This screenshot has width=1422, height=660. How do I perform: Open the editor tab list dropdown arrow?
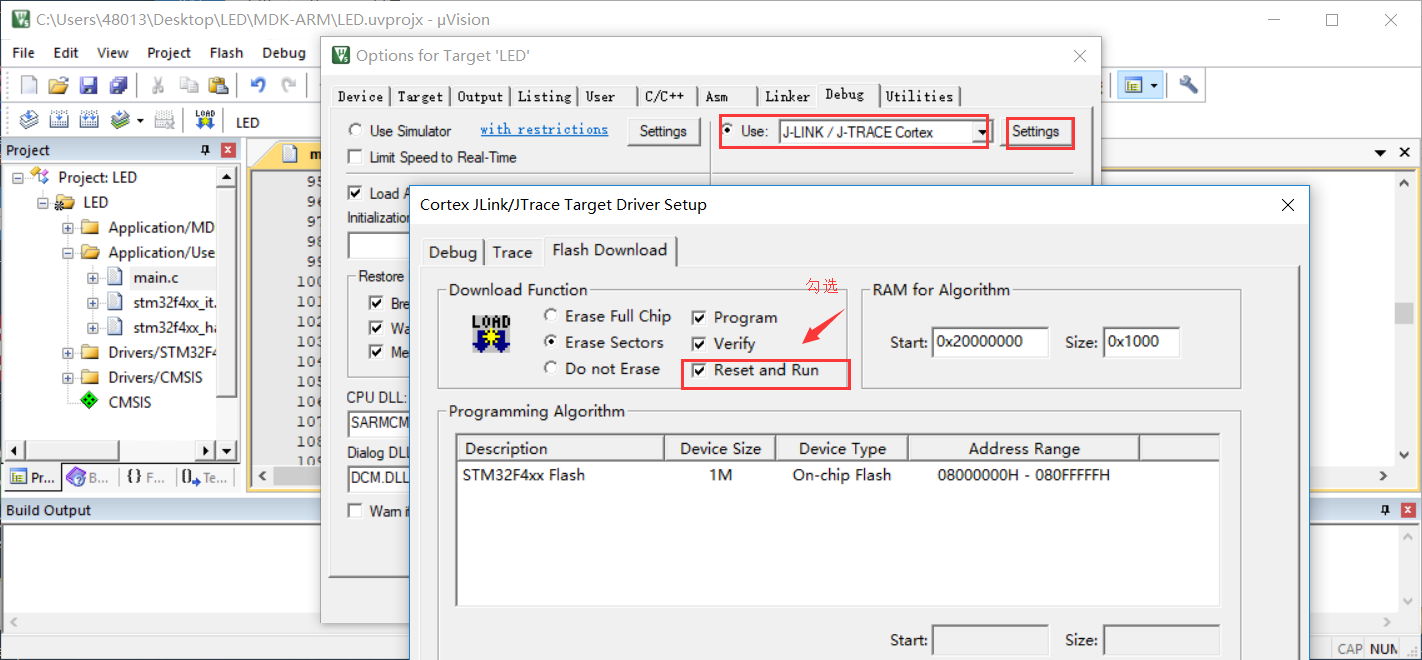point(1381,153)
